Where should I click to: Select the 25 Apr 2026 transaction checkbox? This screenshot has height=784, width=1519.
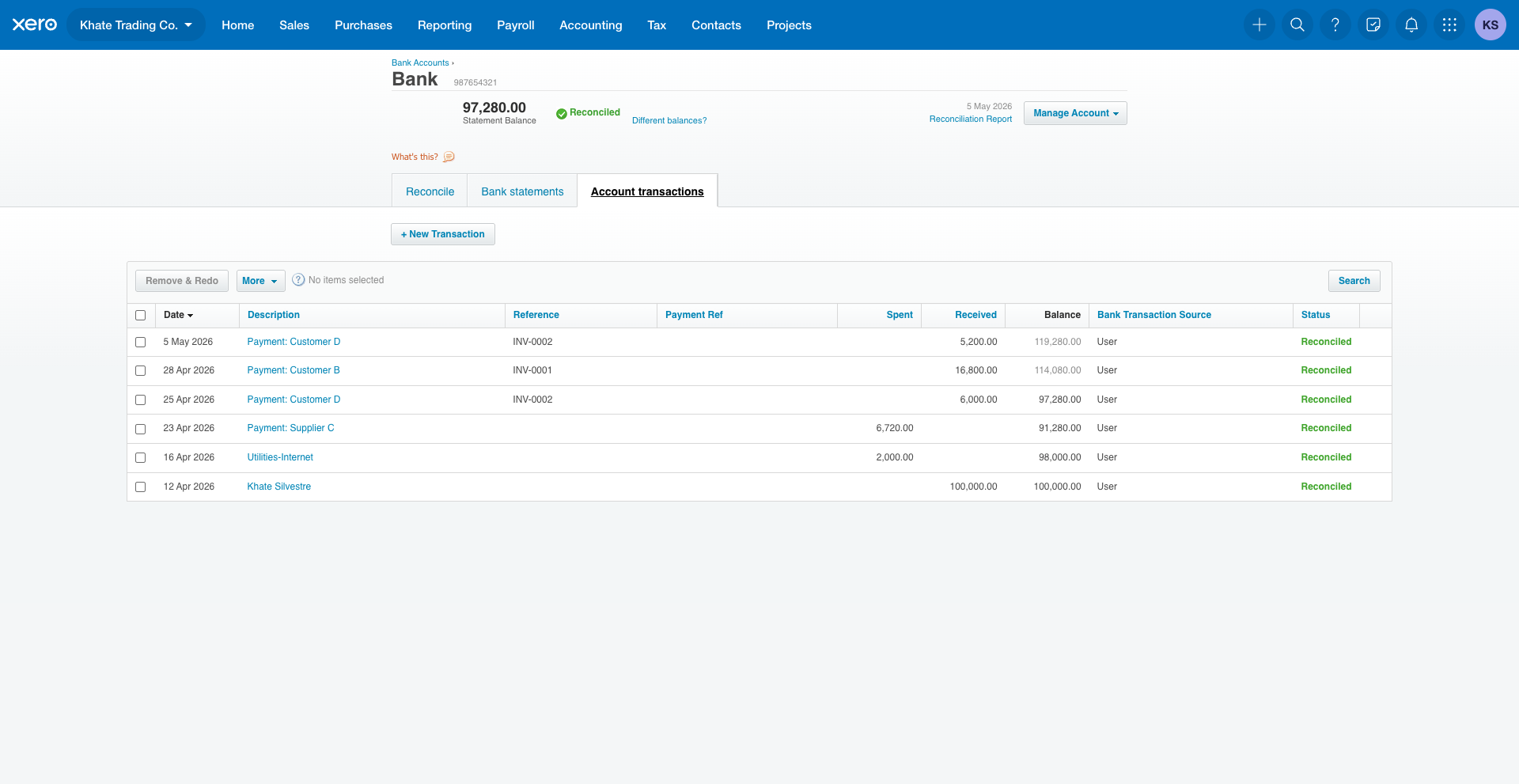click(141, 400)
